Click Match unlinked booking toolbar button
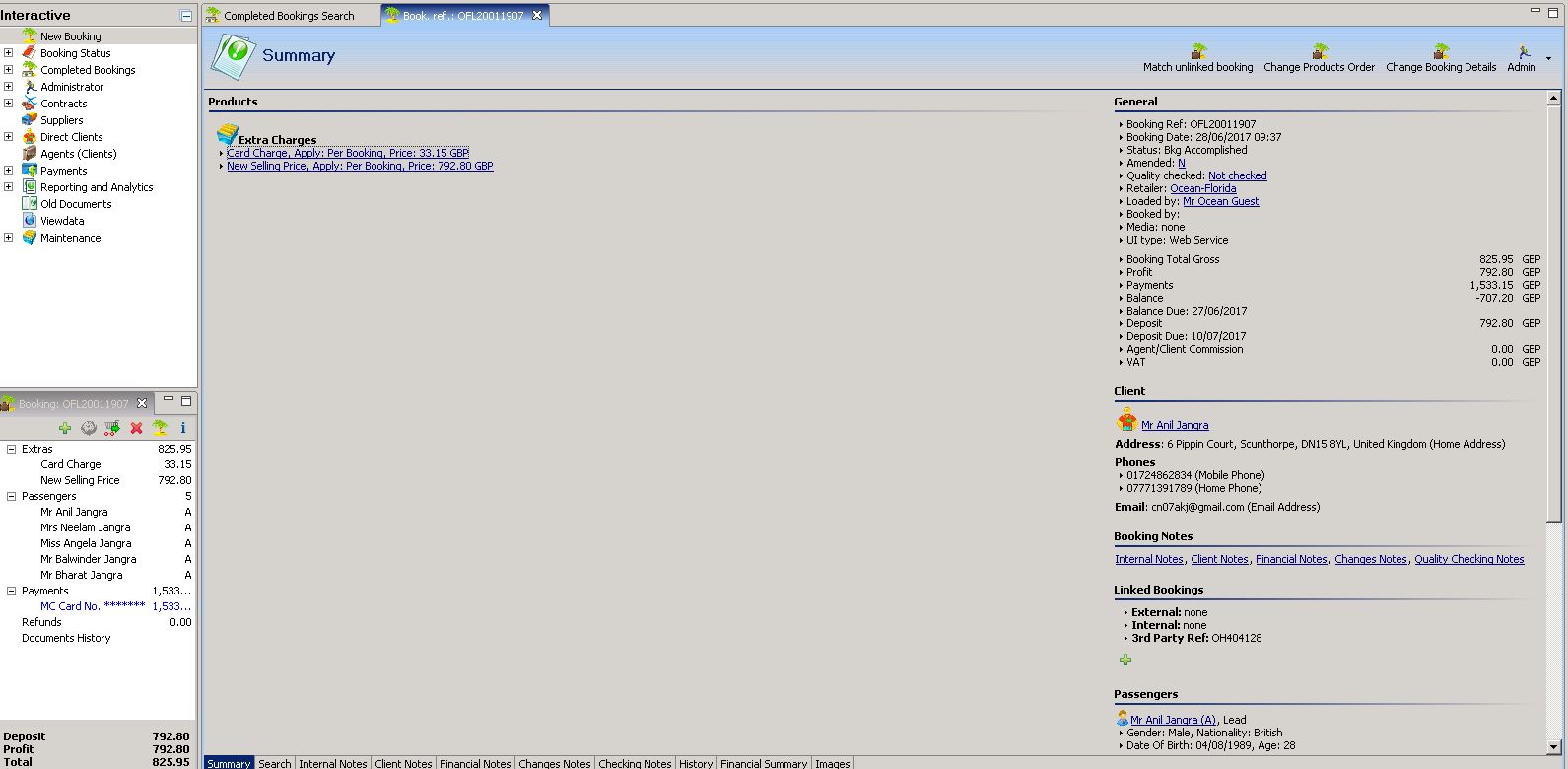This screenshot has width=1568, height=769. [x=1197, y=59]
